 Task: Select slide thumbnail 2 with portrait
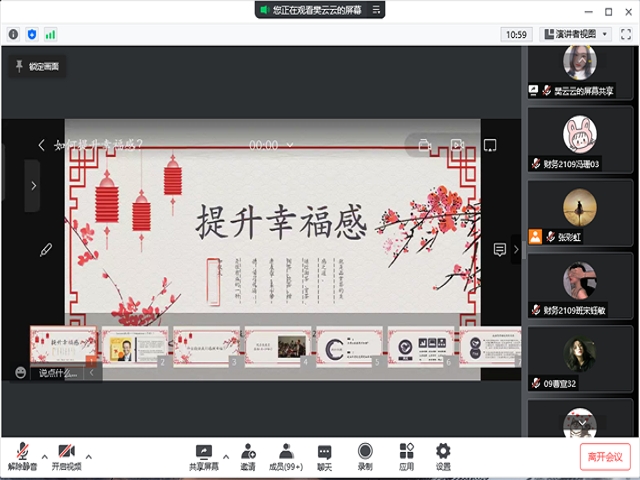tap(135, 346)
